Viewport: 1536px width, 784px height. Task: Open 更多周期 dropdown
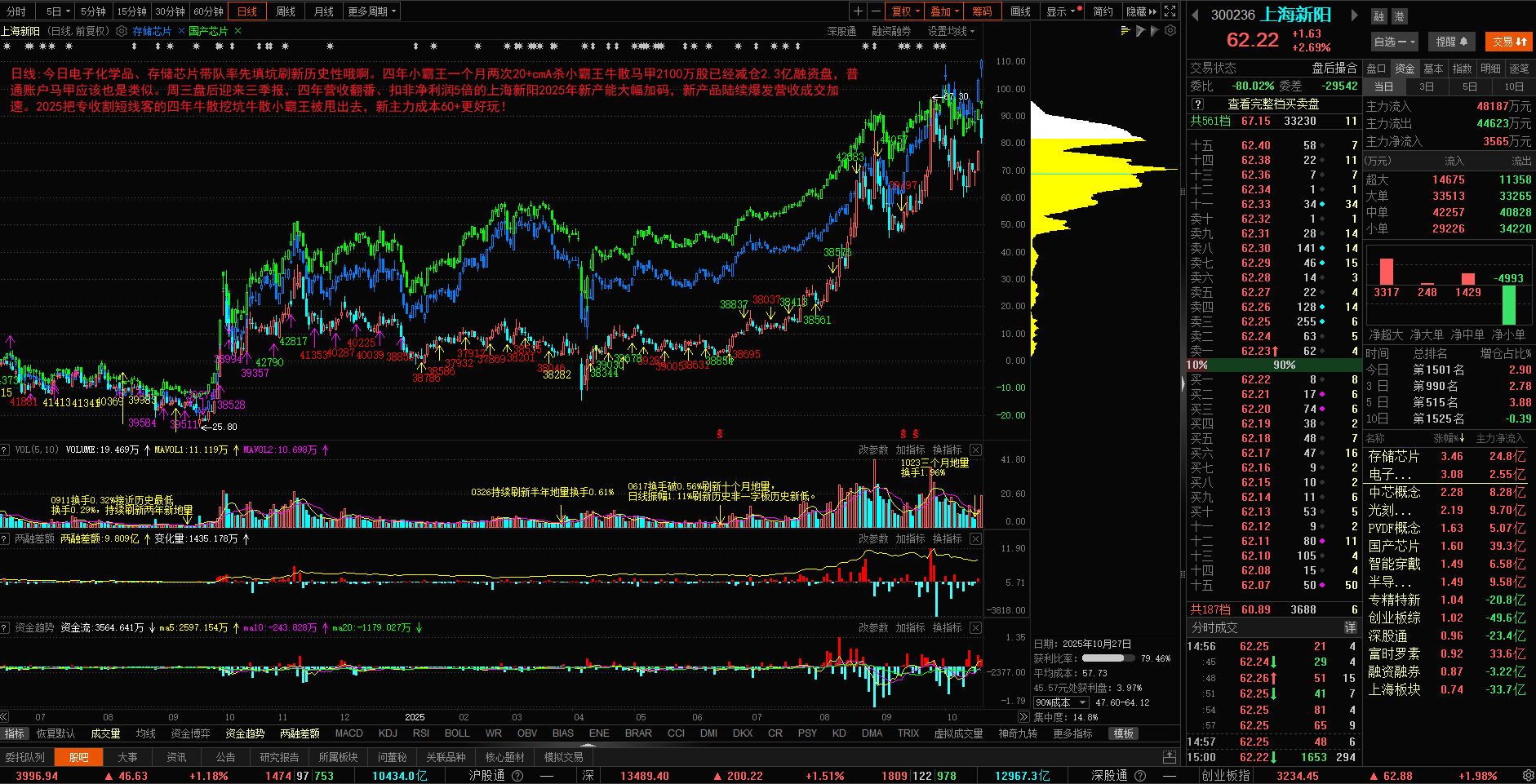click(371, 11)
